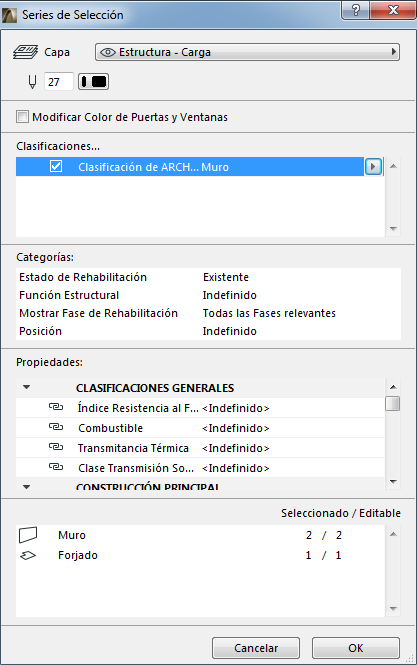This screenshot has height=666, width=417.
Task: Select Estado de Rehabilitación category row
Action: click(208, 277)
